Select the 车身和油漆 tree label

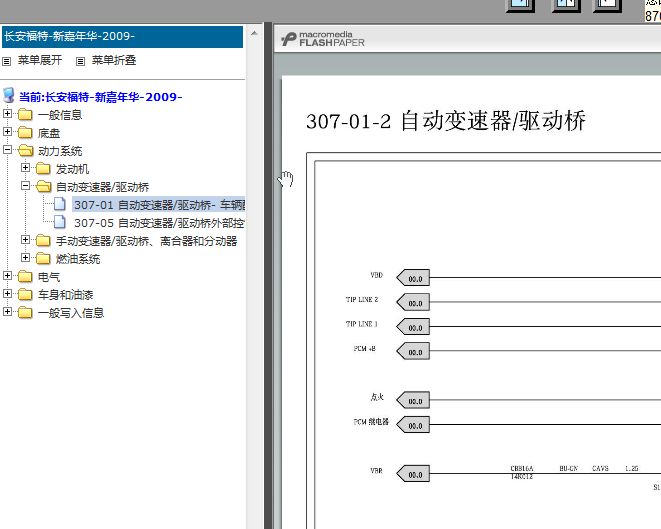[65, 295]
